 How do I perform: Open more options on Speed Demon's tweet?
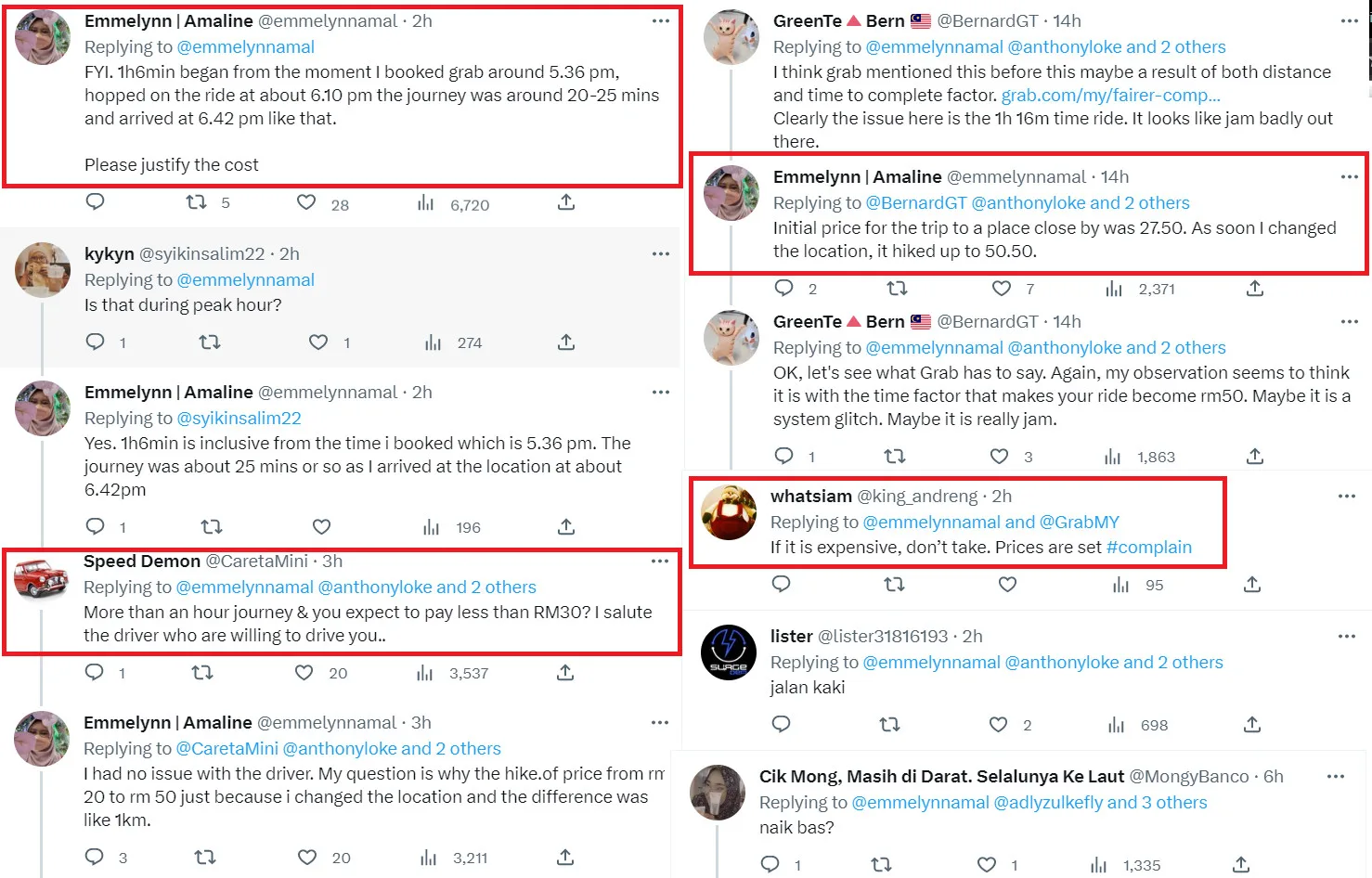(659, 562)
